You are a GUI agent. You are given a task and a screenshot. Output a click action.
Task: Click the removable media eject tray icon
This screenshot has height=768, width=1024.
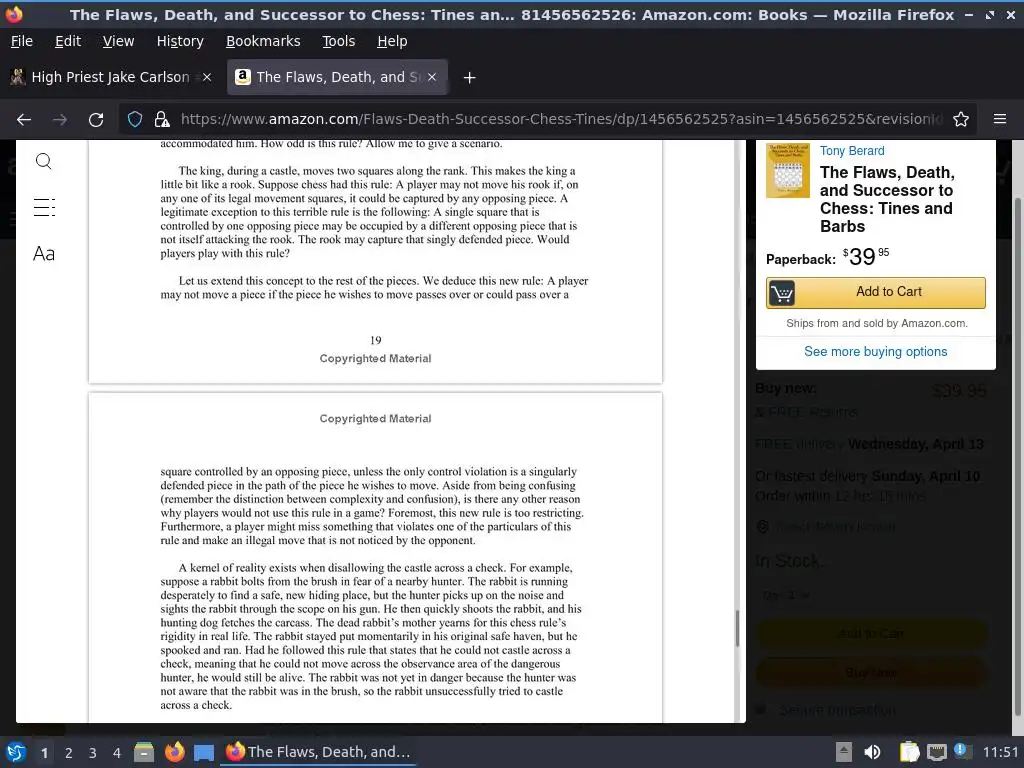pos(844,752)
